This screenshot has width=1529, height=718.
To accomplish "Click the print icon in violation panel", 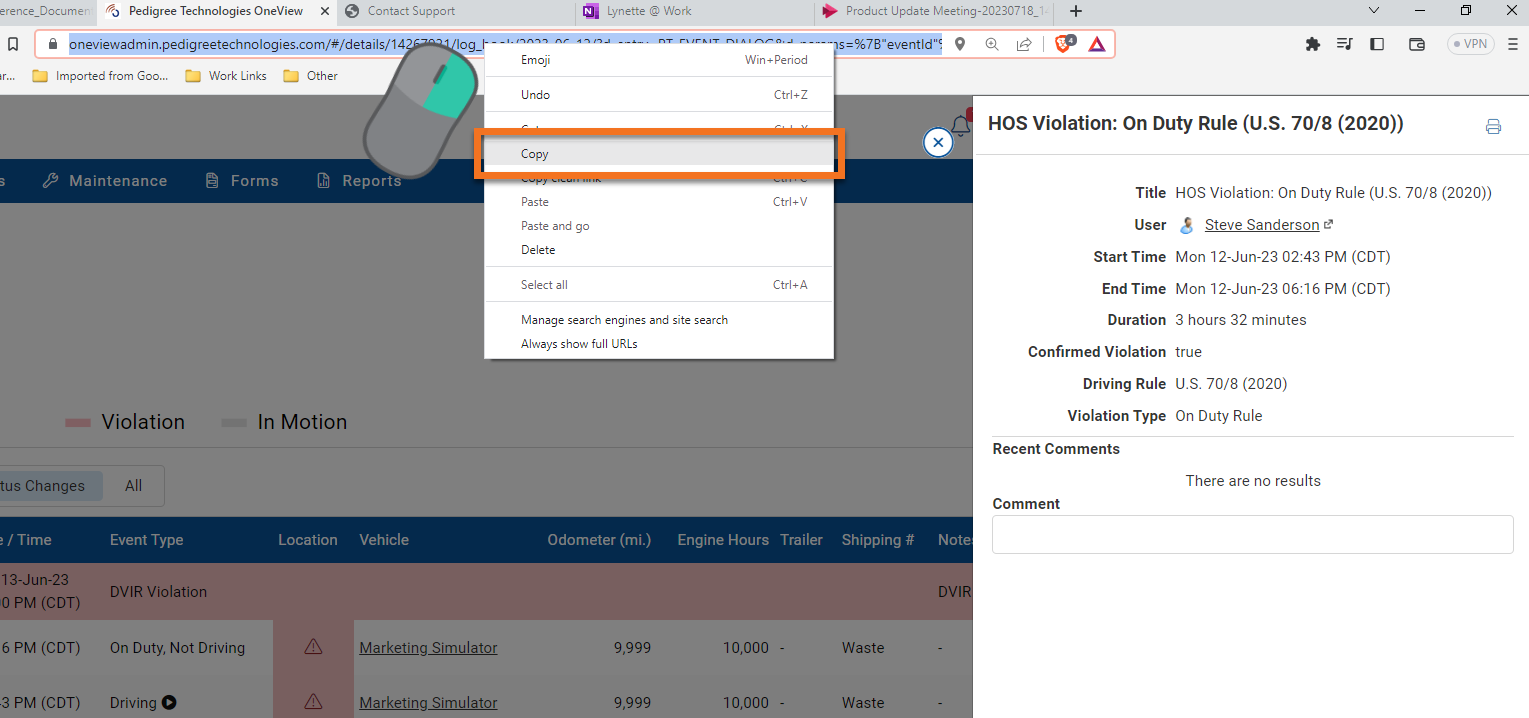I will (x=1493, y=126).
